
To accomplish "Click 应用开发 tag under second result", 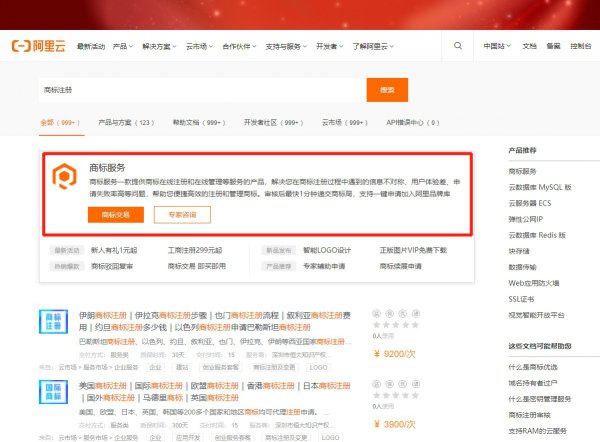I will (x=188, y=437).
